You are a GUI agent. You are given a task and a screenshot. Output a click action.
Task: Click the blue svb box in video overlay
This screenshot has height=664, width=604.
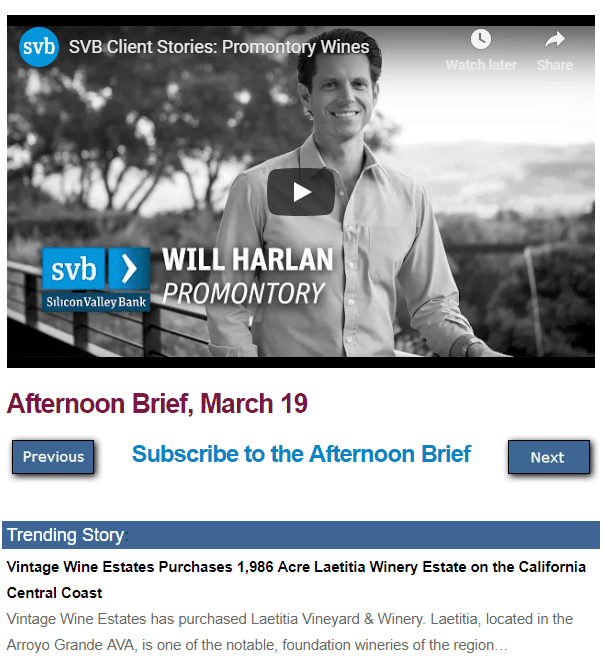coord(74,269)
